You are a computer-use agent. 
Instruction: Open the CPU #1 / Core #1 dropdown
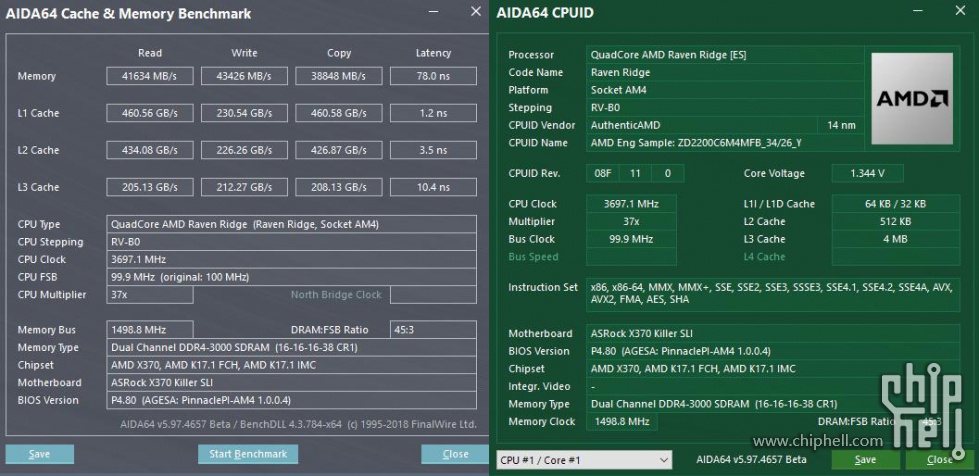coord(584,460)
